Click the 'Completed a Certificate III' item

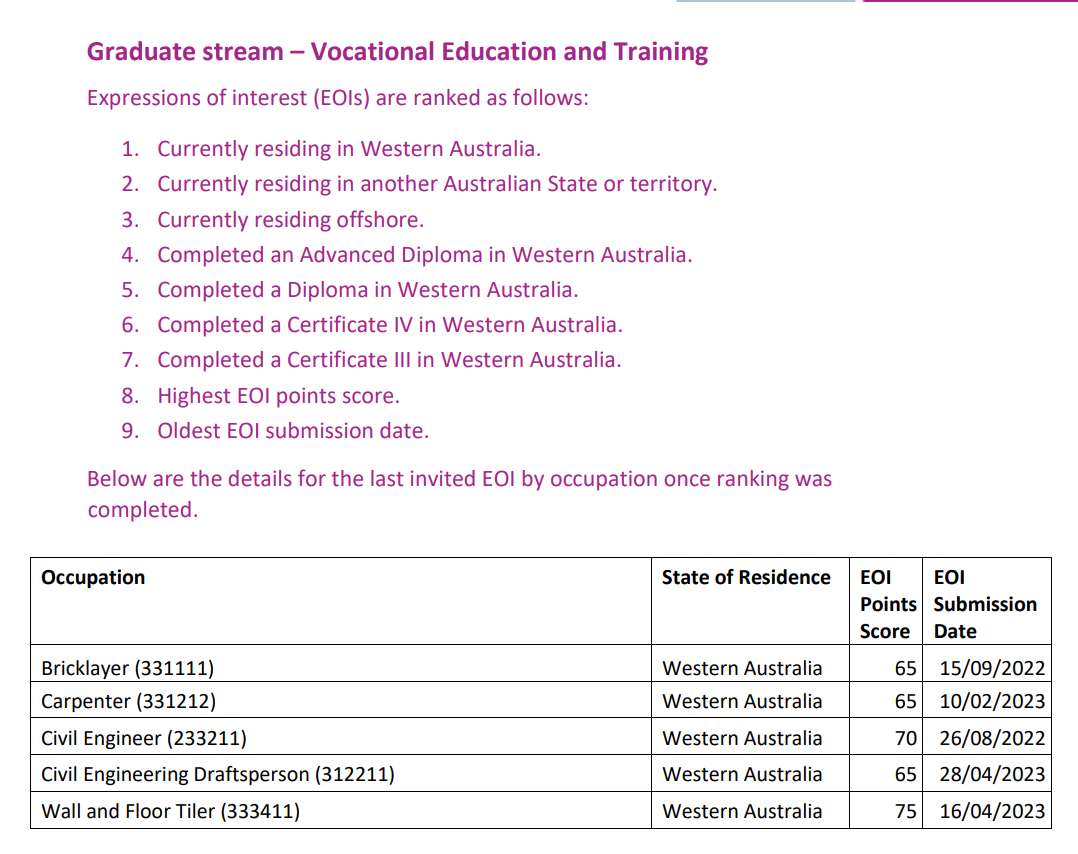(x=389, y=360)
